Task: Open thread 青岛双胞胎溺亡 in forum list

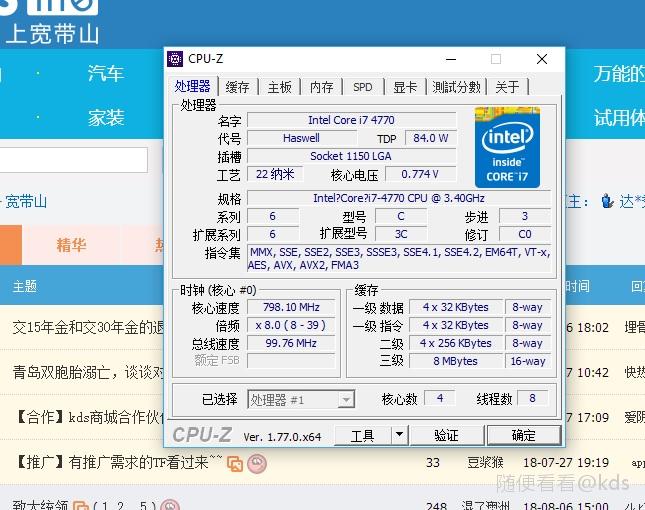Action: point(88,373)
